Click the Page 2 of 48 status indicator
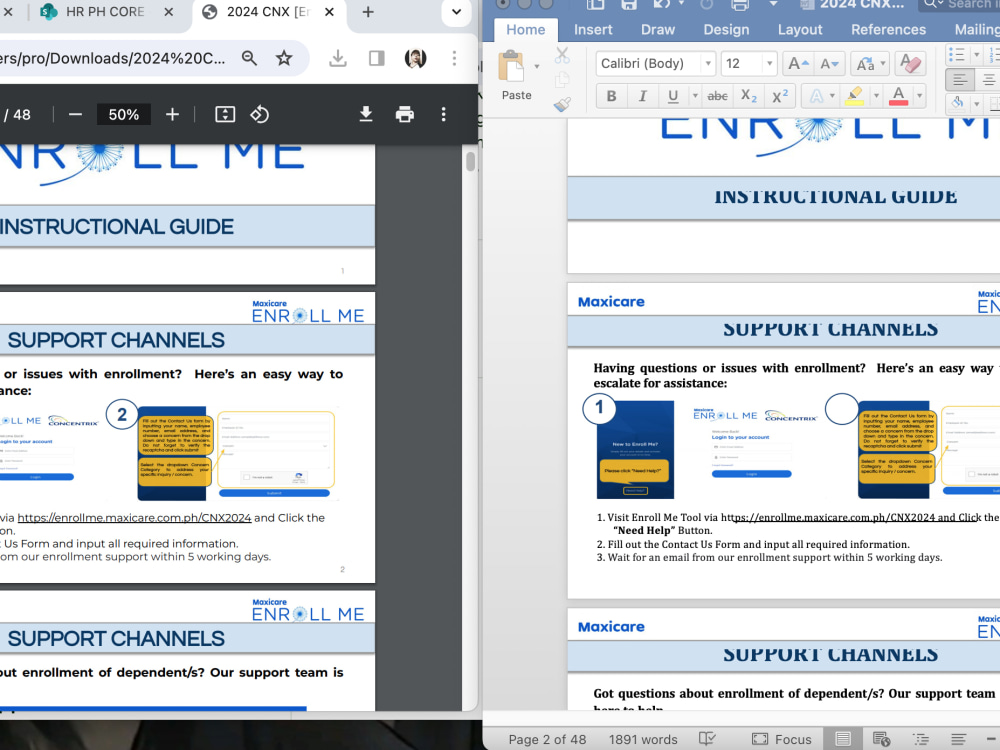The width and height of the screenshot is (1000, 750). point(547,739)
